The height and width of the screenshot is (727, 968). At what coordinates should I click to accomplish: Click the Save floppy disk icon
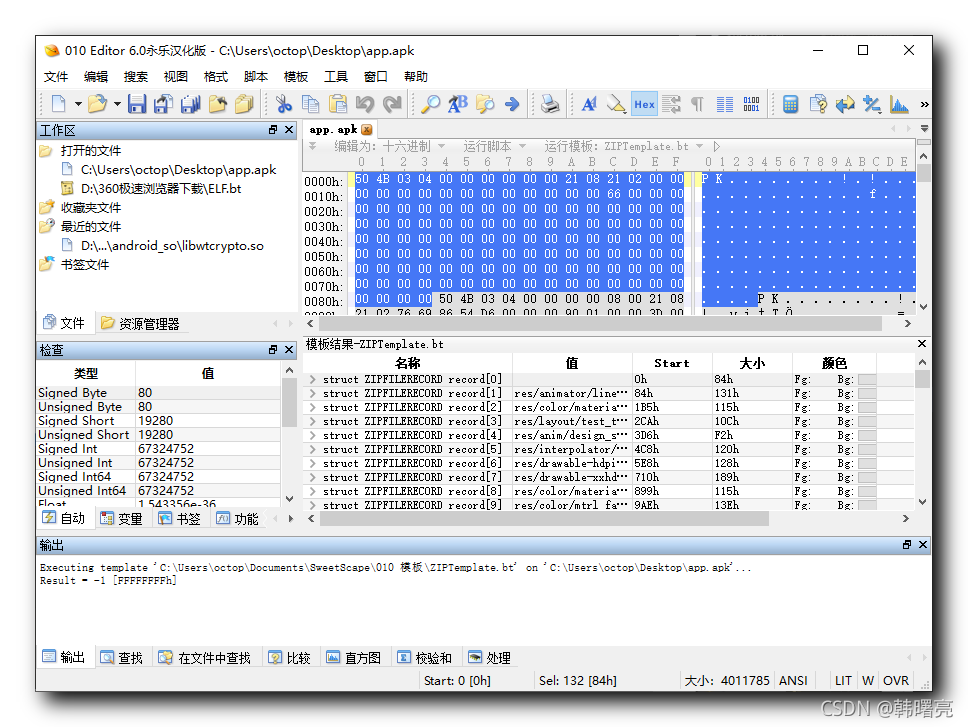tap(136, 104)
